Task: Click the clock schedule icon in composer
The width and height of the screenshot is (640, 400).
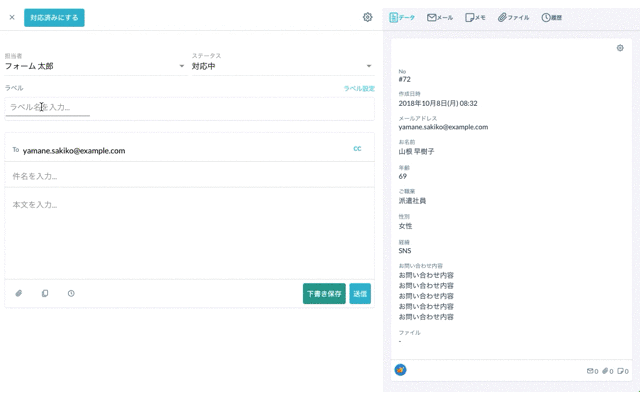Action: tap(71, 294)
